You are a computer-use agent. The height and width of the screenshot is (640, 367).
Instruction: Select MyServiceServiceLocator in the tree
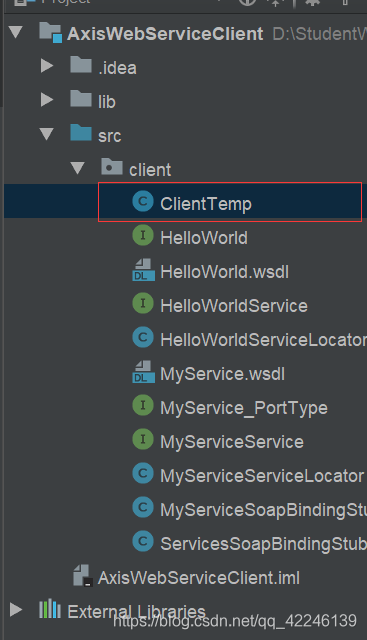262,476
